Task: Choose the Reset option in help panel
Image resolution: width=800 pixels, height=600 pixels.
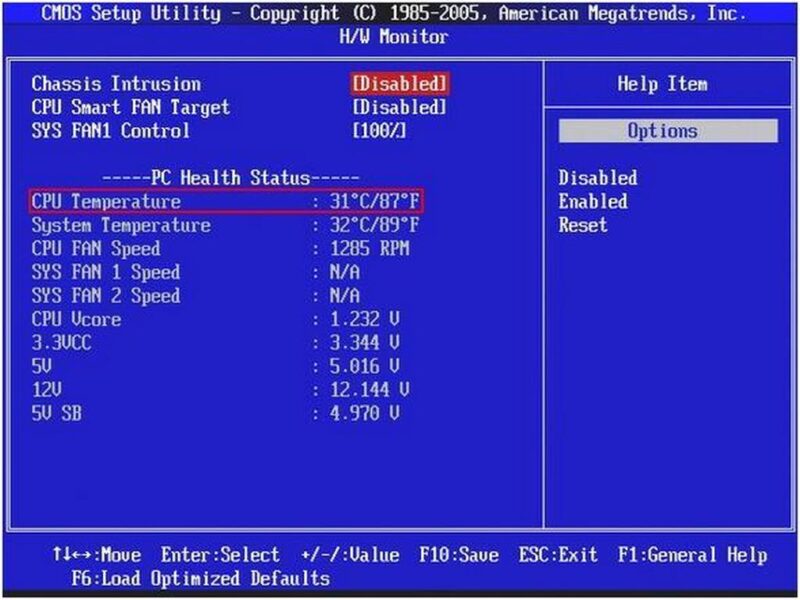Action: tap(583, 225)
